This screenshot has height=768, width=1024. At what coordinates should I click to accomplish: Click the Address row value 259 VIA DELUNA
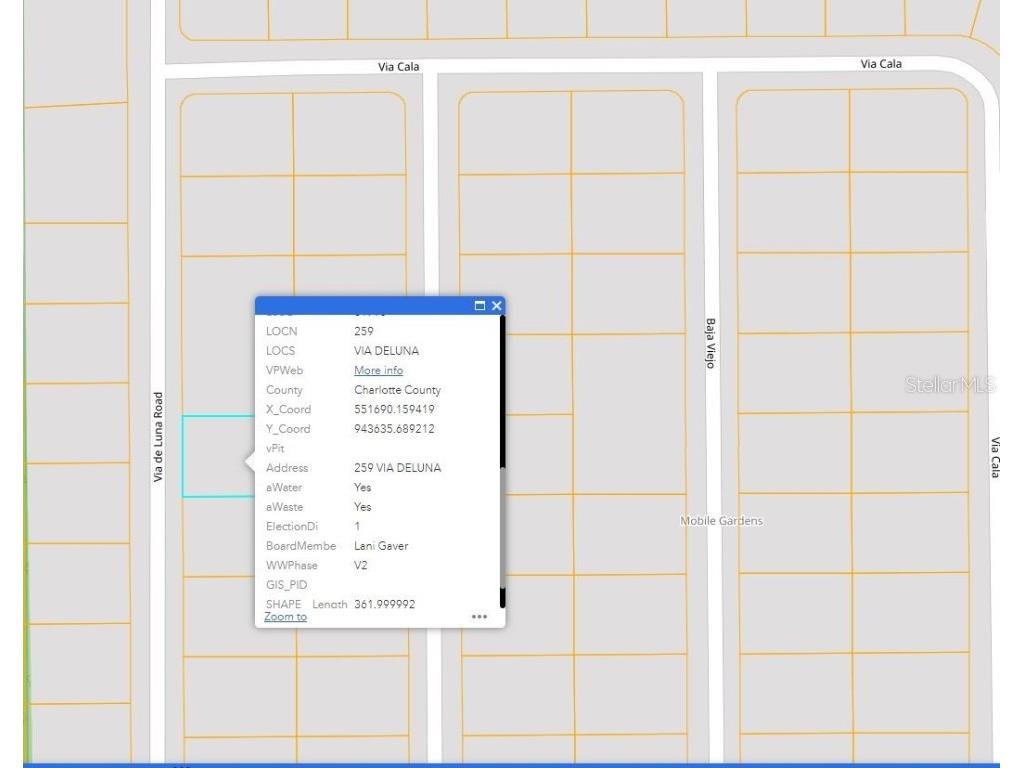[x=400, y=467]
